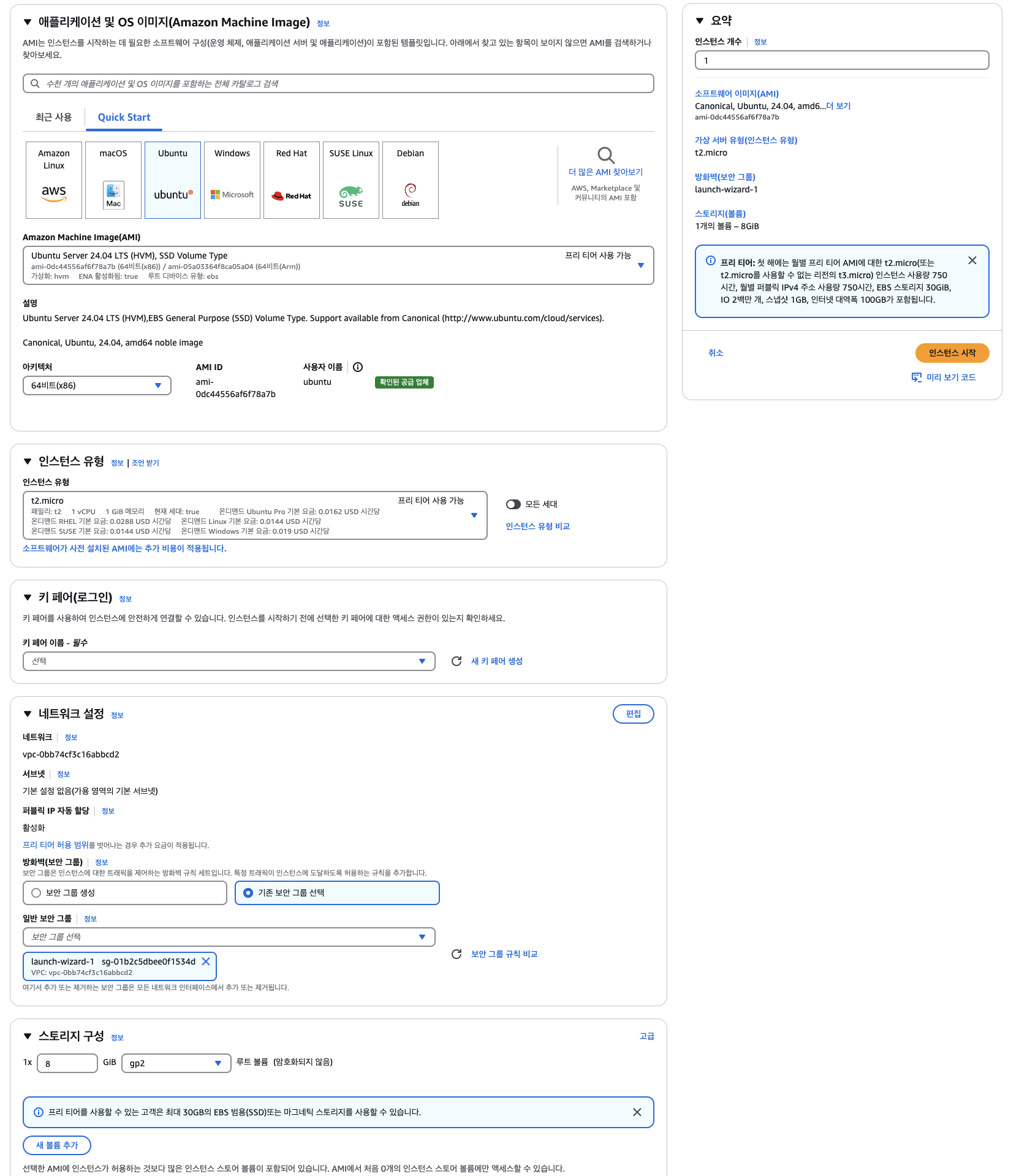The width and height of the screenshot is (1011, 1176).
Task: Collapse the 인스턴스 유형 section
Action: [28, 461]
